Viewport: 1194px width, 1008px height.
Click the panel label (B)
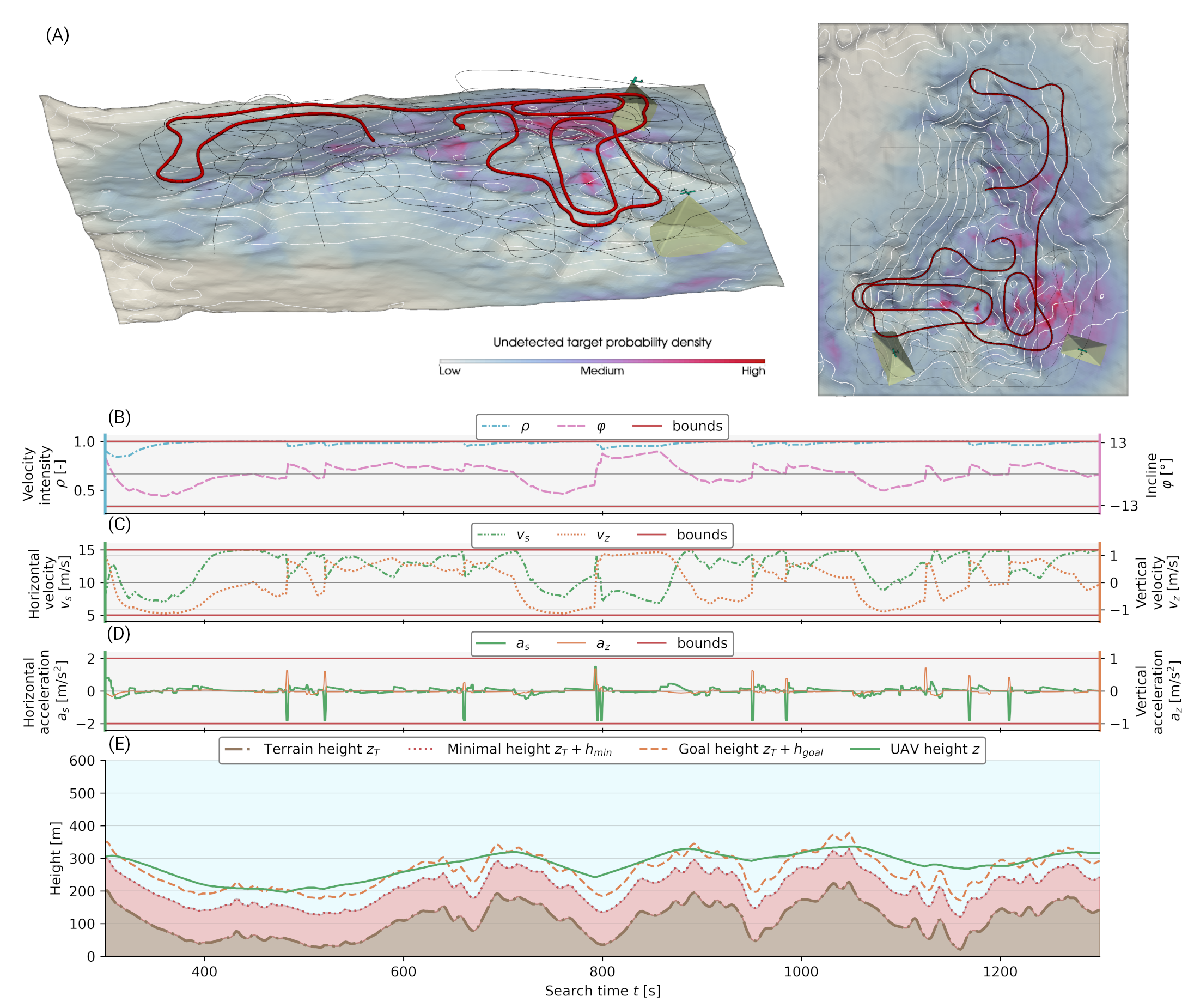click(119, 417)
